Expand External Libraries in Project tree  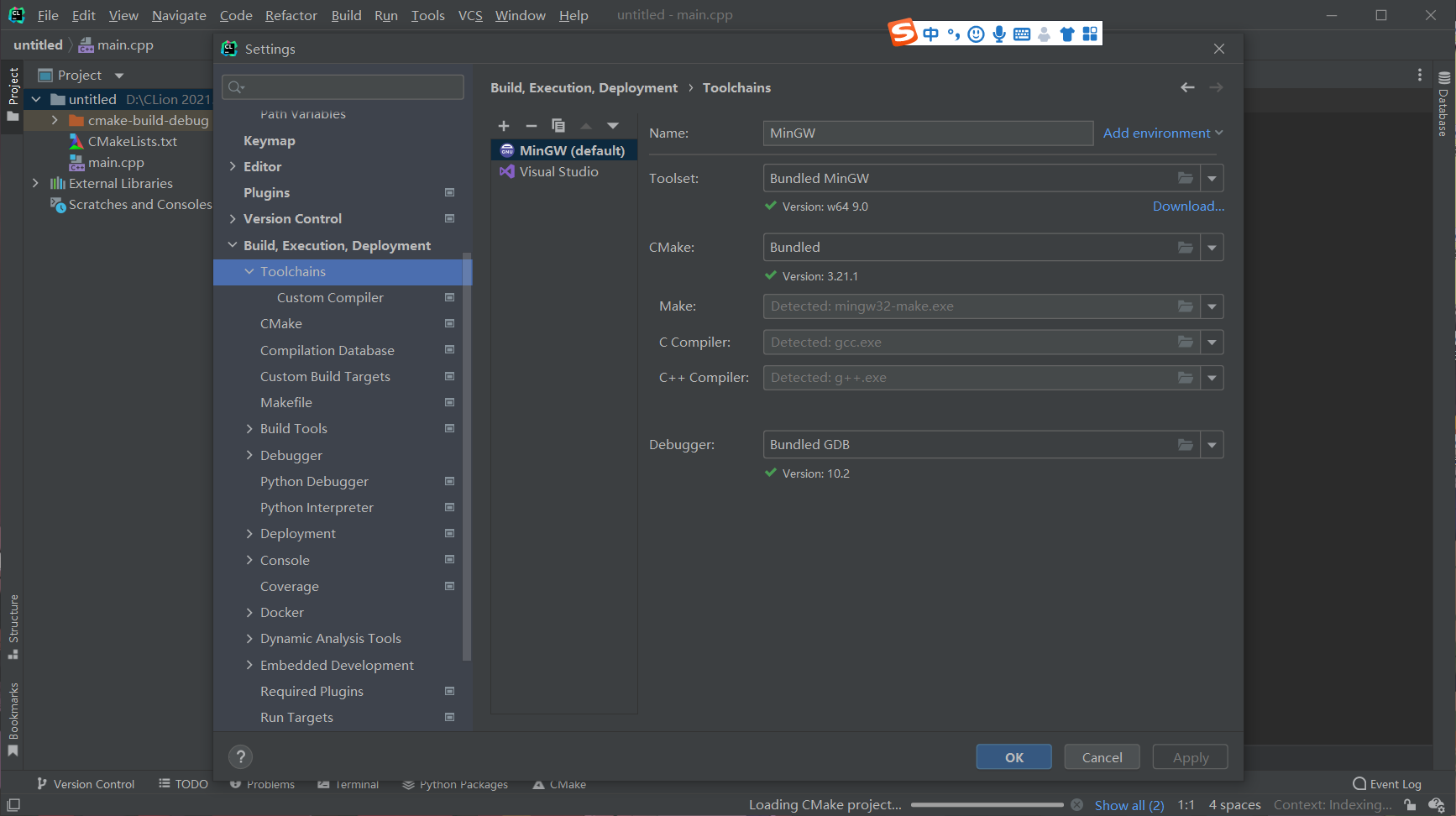(35, 183)
